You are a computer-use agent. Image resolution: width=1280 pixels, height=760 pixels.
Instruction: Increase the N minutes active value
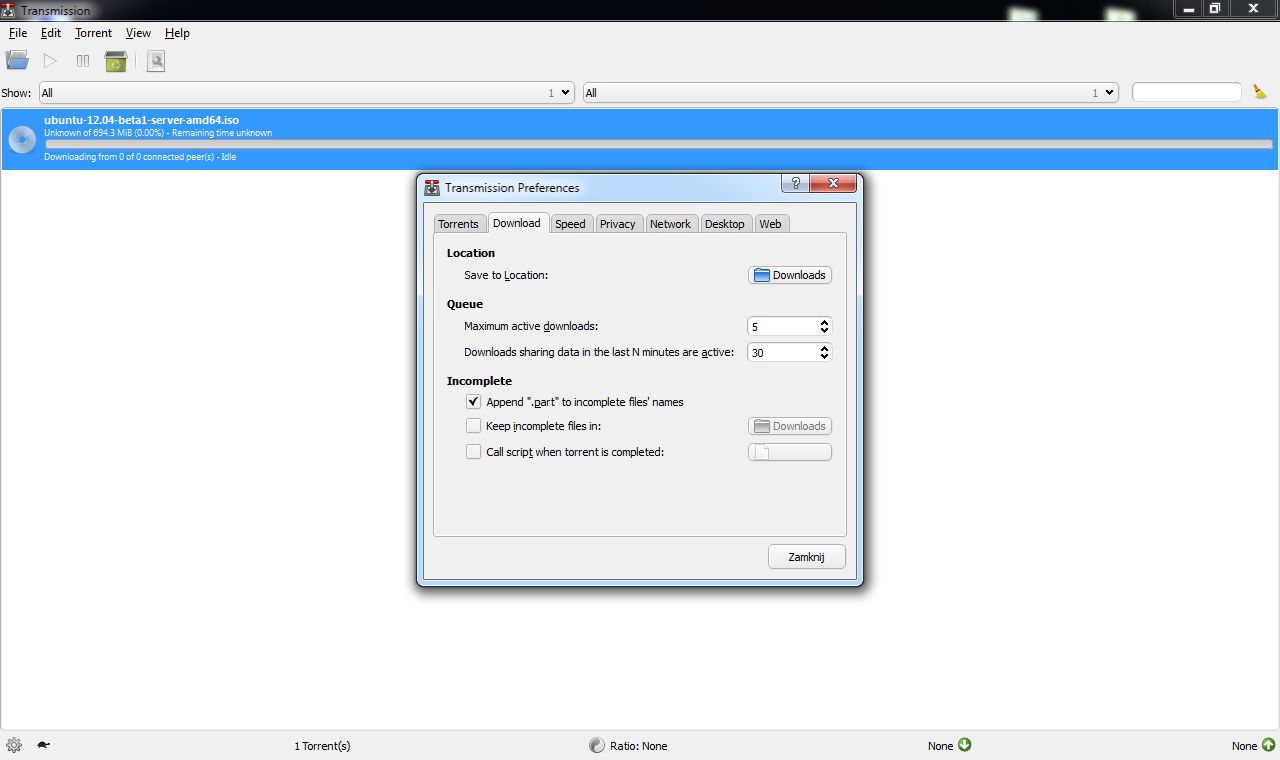tap(824, 348)
